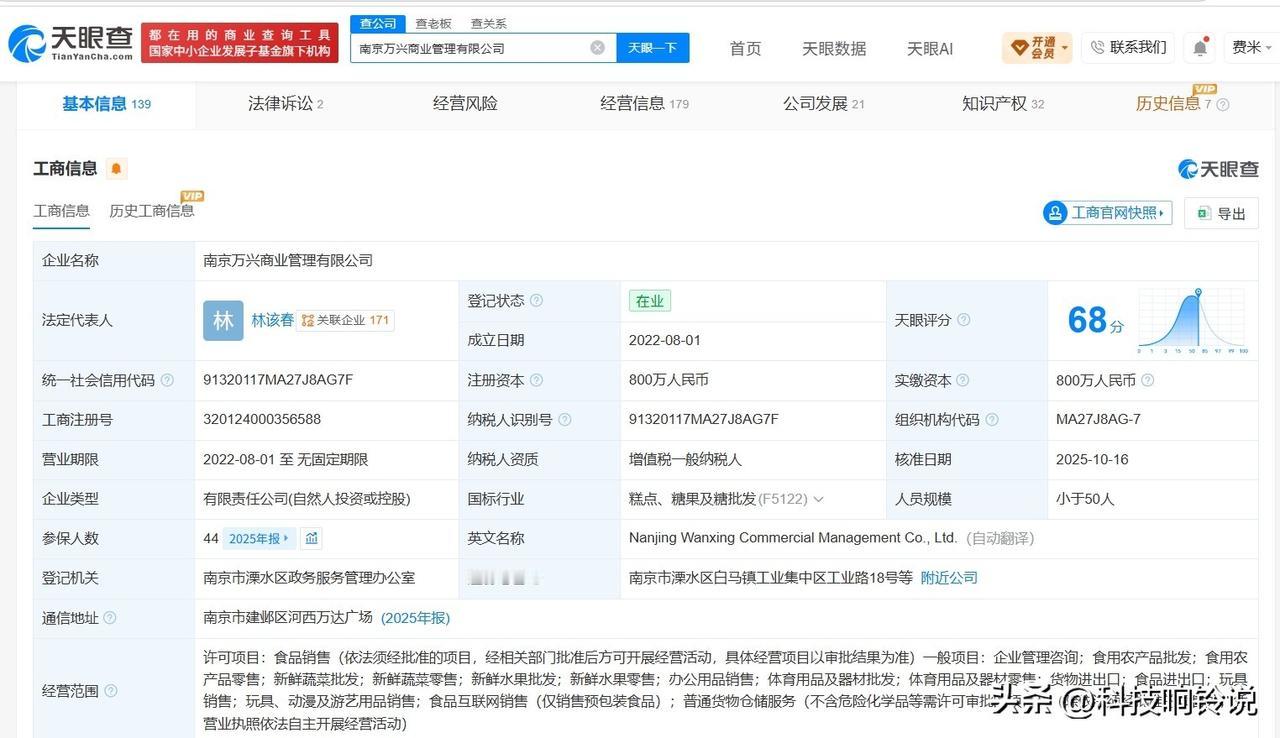Open the 公司发展 tab
This screenshot has height=738, width=1280.
click(823, 104)
